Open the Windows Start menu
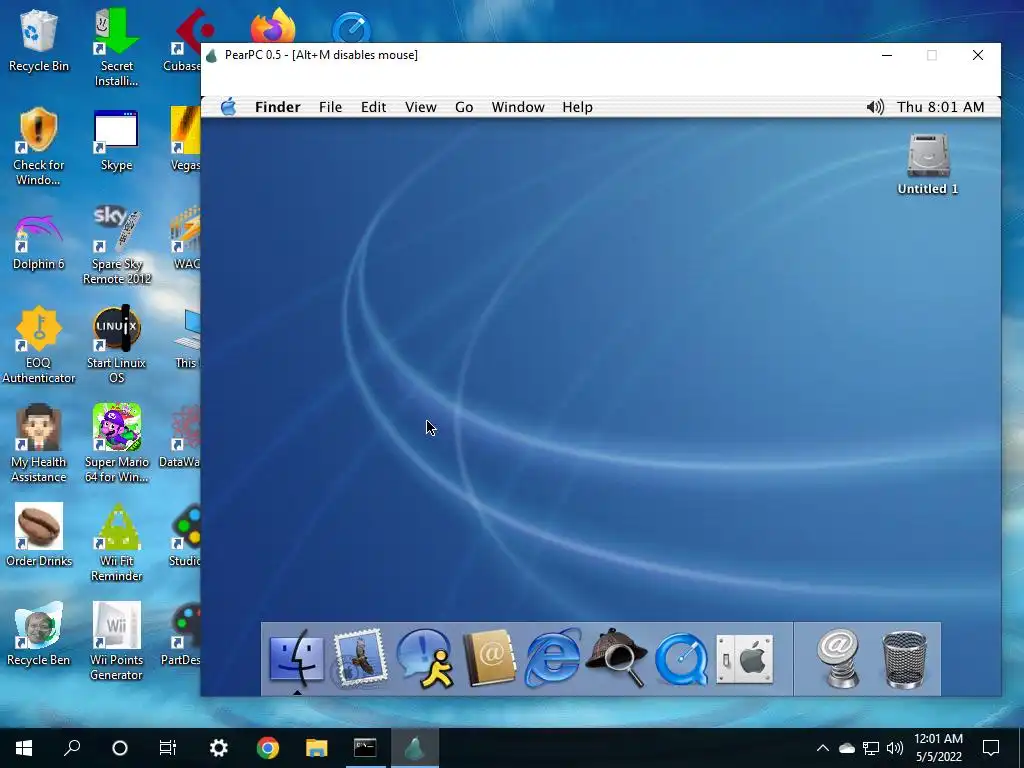The image size is (1024, 768). [x=24, y=748]
